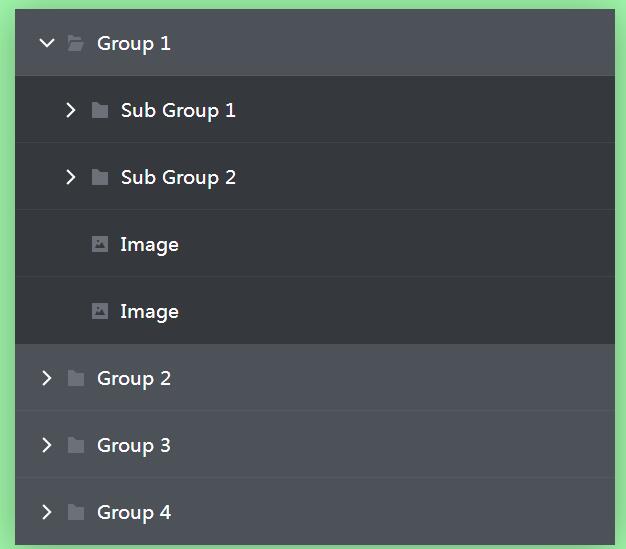The image size is (626, 549).
Task: Expand Group 3 using its chevron
Action: tap(46, 445)
